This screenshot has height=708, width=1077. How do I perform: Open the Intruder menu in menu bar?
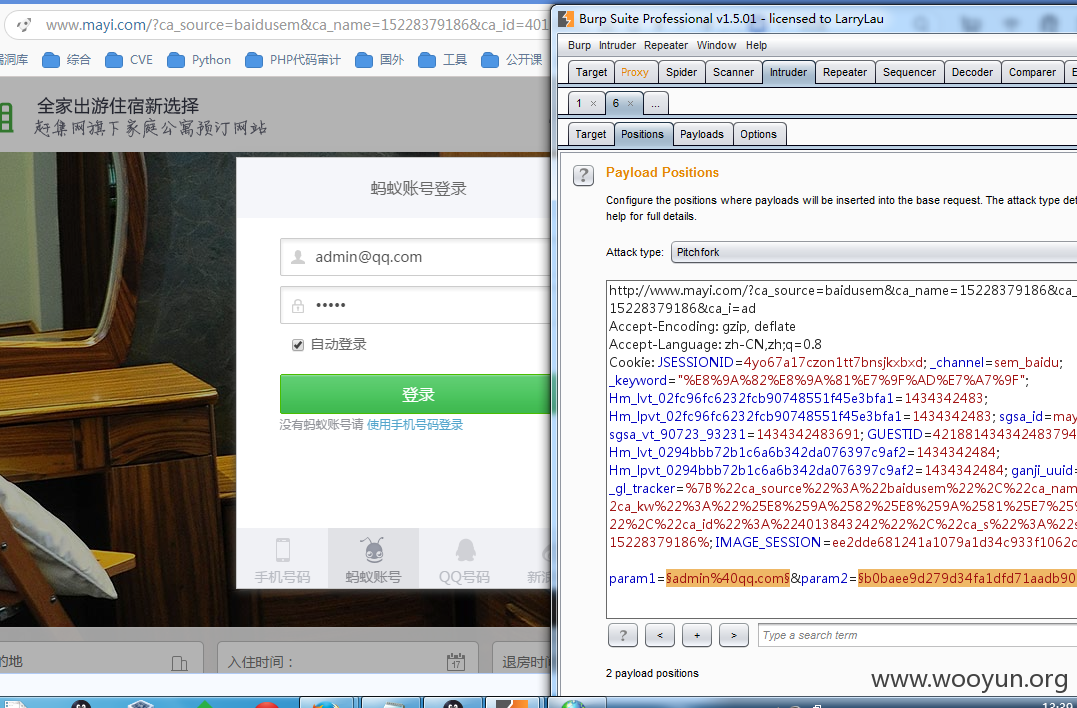tap(617, 45)
